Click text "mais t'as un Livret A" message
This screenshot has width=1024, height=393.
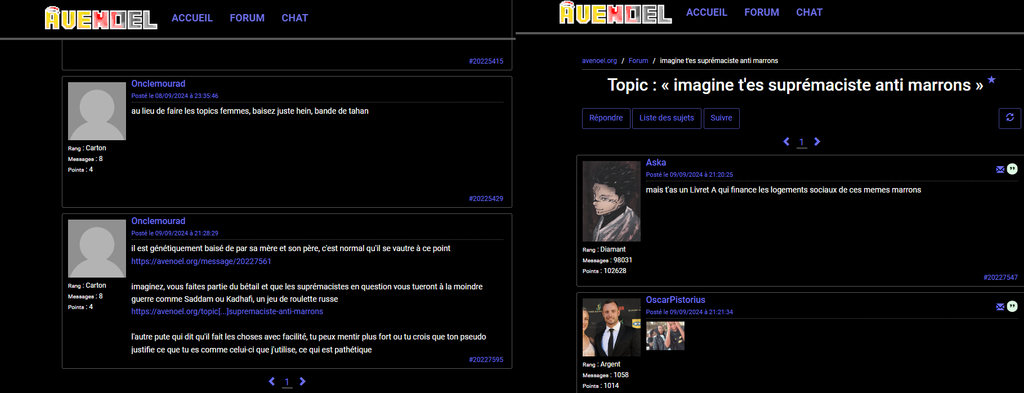click(783, 190)
